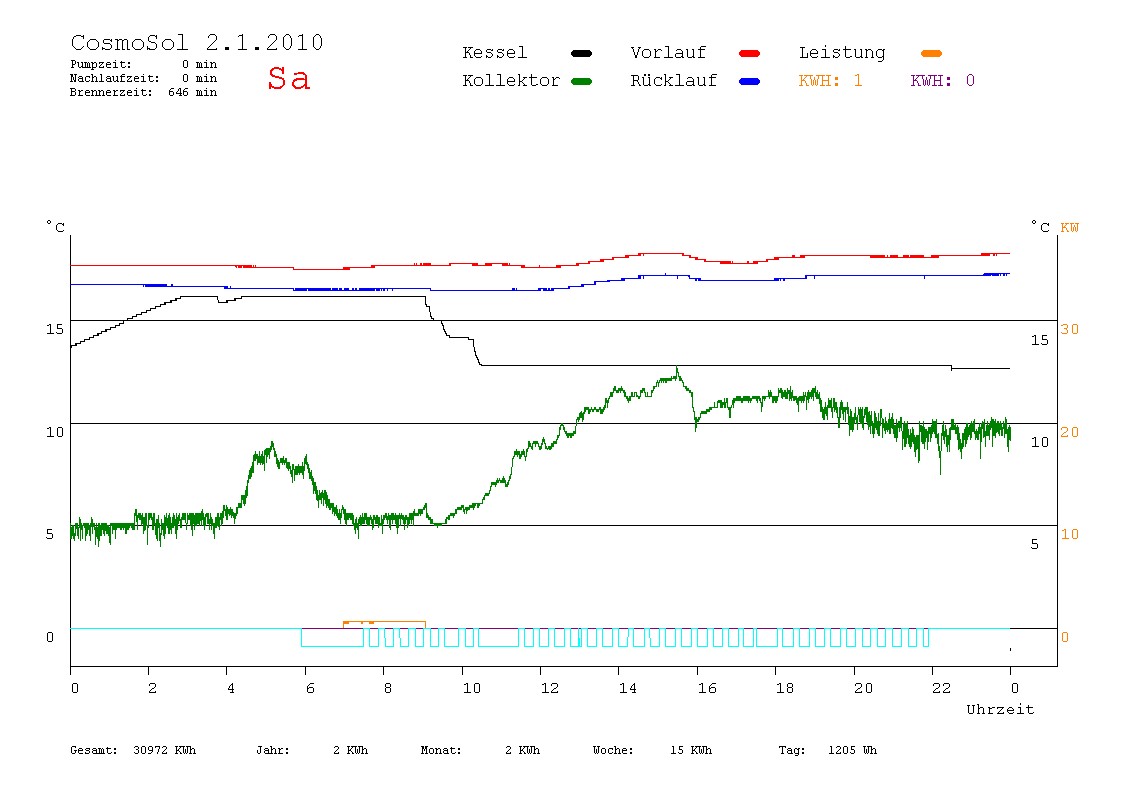This screenshot has height=812, width=1148.
Task: Select the "Kollektor" legend label
Action: click(x=510, y=81)
